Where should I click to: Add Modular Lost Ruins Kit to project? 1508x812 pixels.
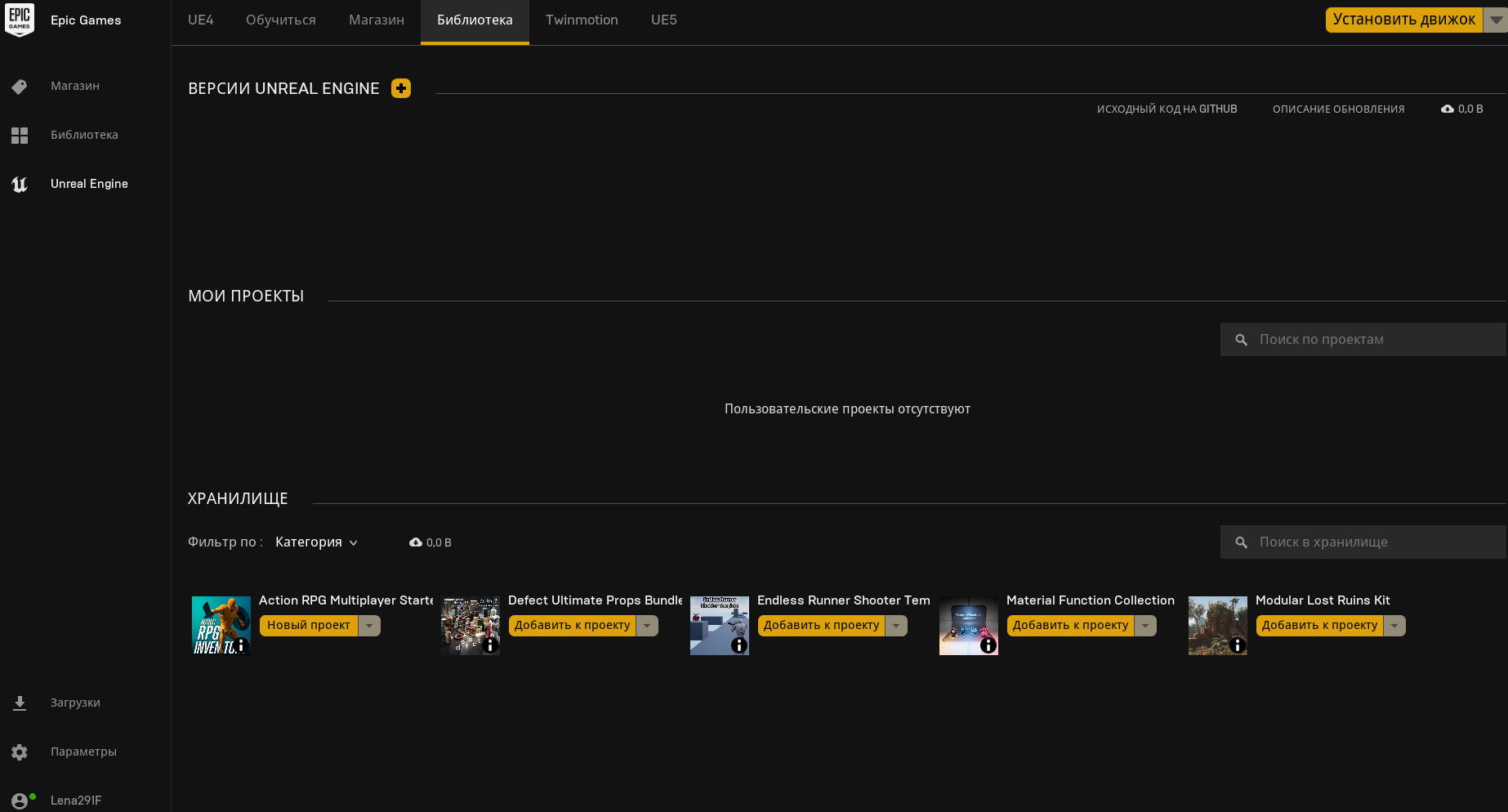click(1320, 626)
